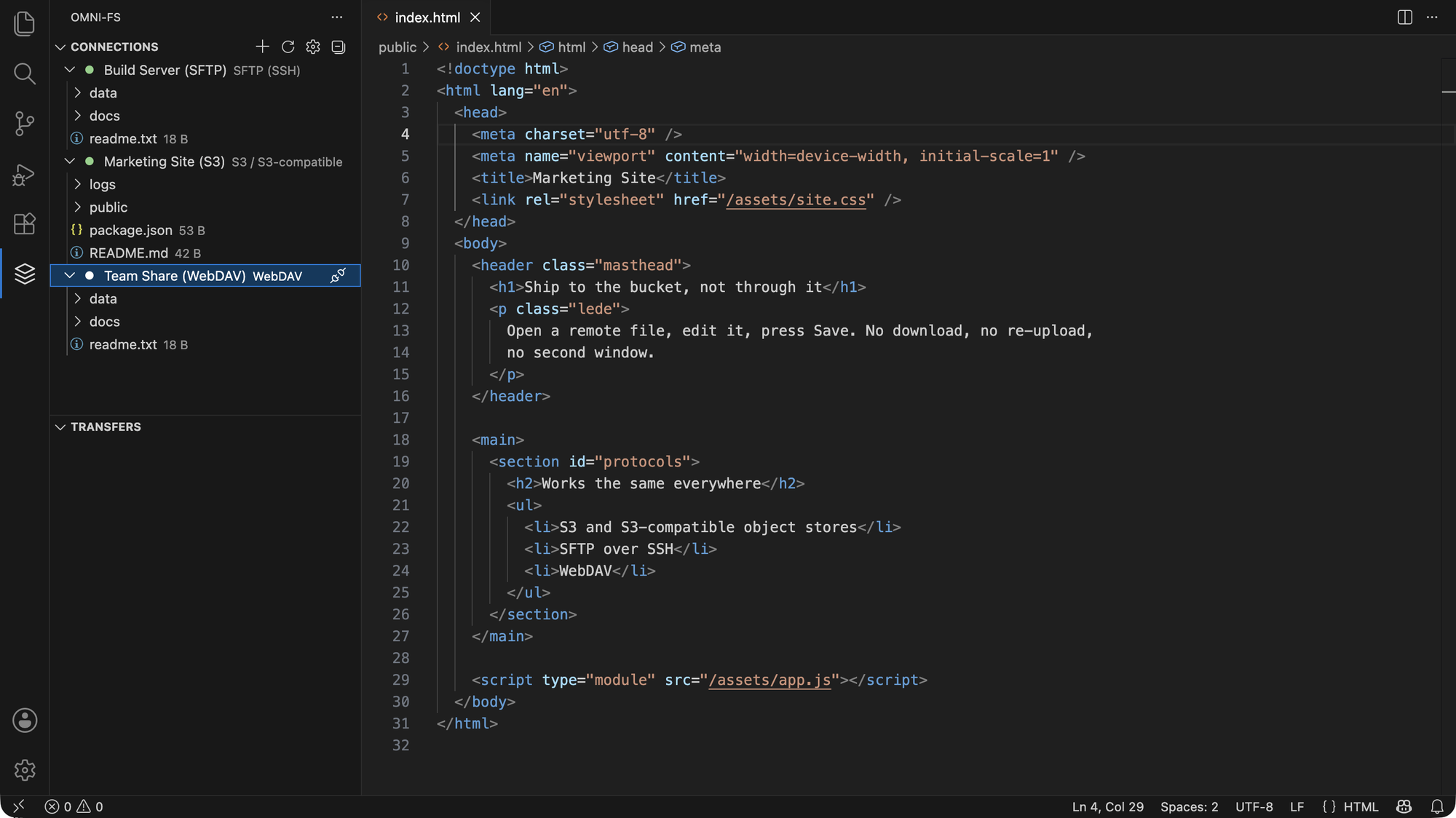Refresh the connections list
The width and height of the screenshot is (1456, 818).
(288, 47)
